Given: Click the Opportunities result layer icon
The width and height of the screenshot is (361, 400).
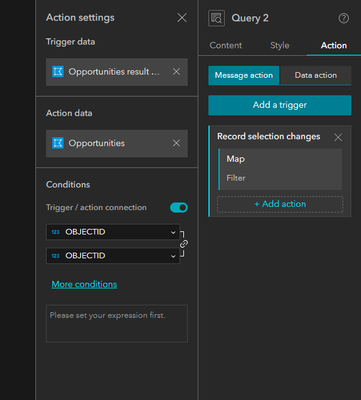Looking at the screenshot, I should tap(58, 72).
